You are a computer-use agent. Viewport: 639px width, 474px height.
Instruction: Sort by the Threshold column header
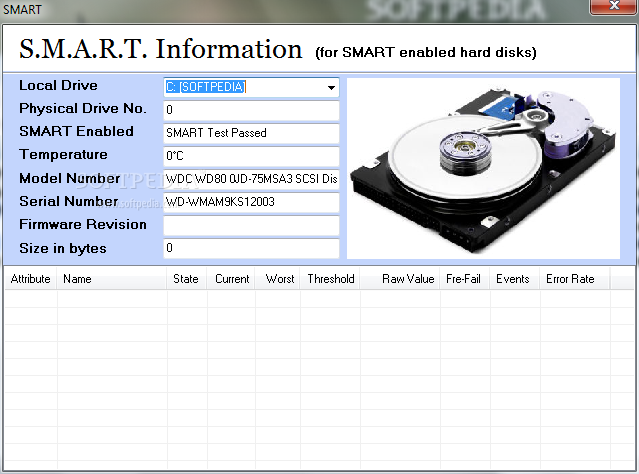coord(330,279)
